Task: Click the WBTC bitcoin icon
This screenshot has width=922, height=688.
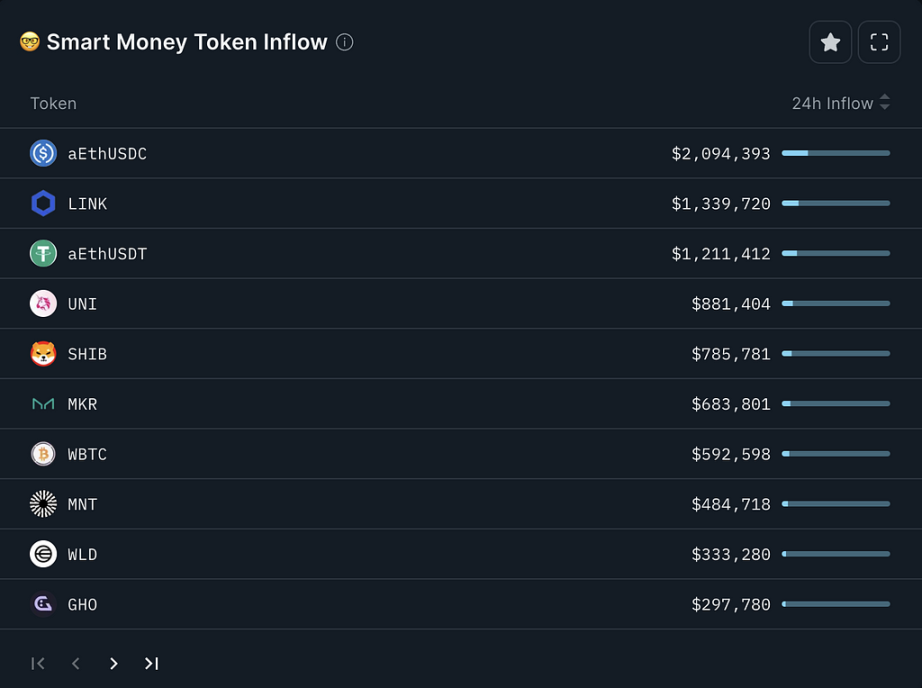Action: tap(43, 454)
